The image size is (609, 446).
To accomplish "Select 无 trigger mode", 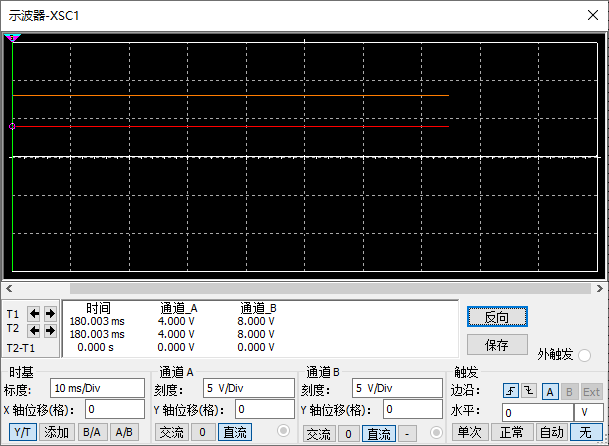I will [x=586, y=432].
